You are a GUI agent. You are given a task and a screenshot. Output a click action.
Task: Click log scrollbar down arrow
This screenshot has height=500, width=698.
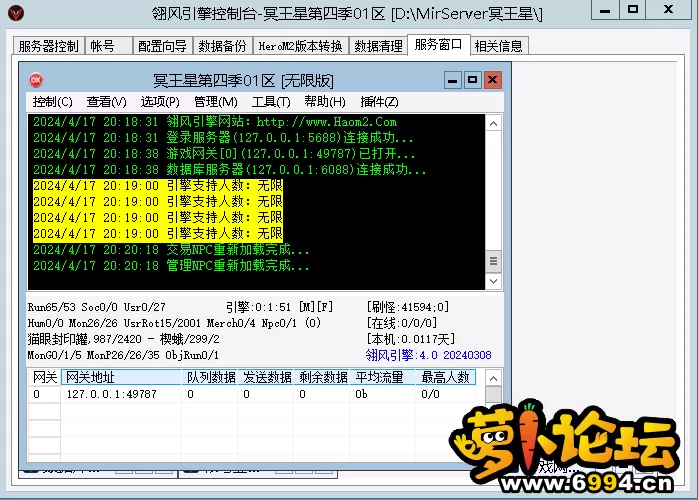493,281
